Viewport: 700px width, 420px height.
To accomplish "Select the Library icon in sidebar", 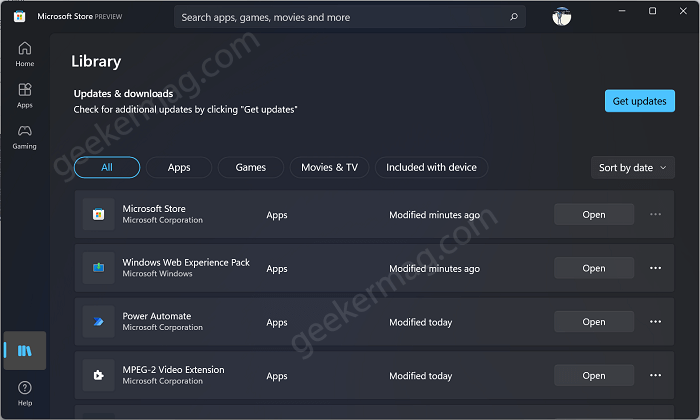I will click(25, 350).
